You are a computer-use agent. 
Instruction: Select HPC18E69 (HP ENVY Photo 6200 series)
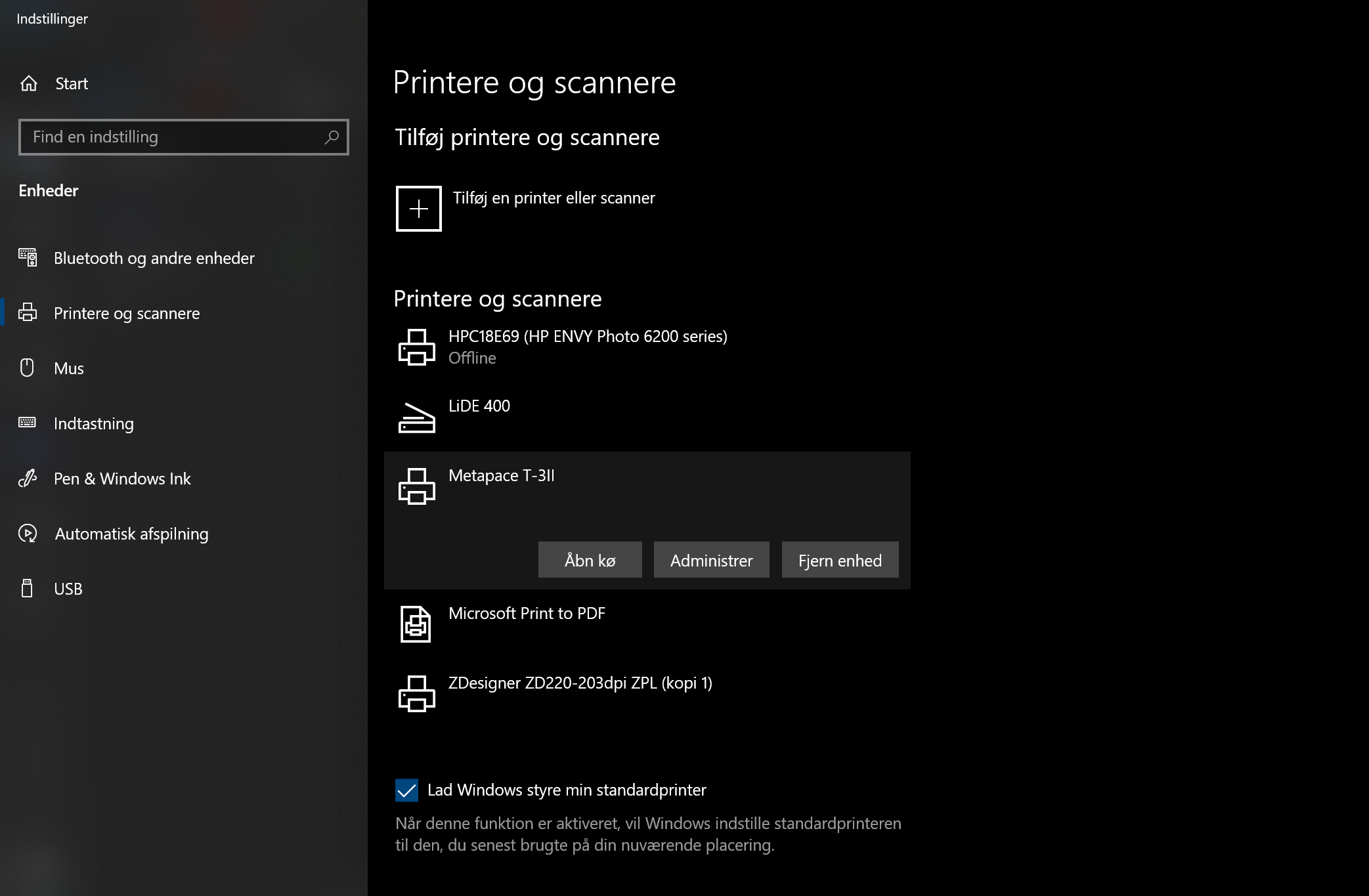coord(647,347)
